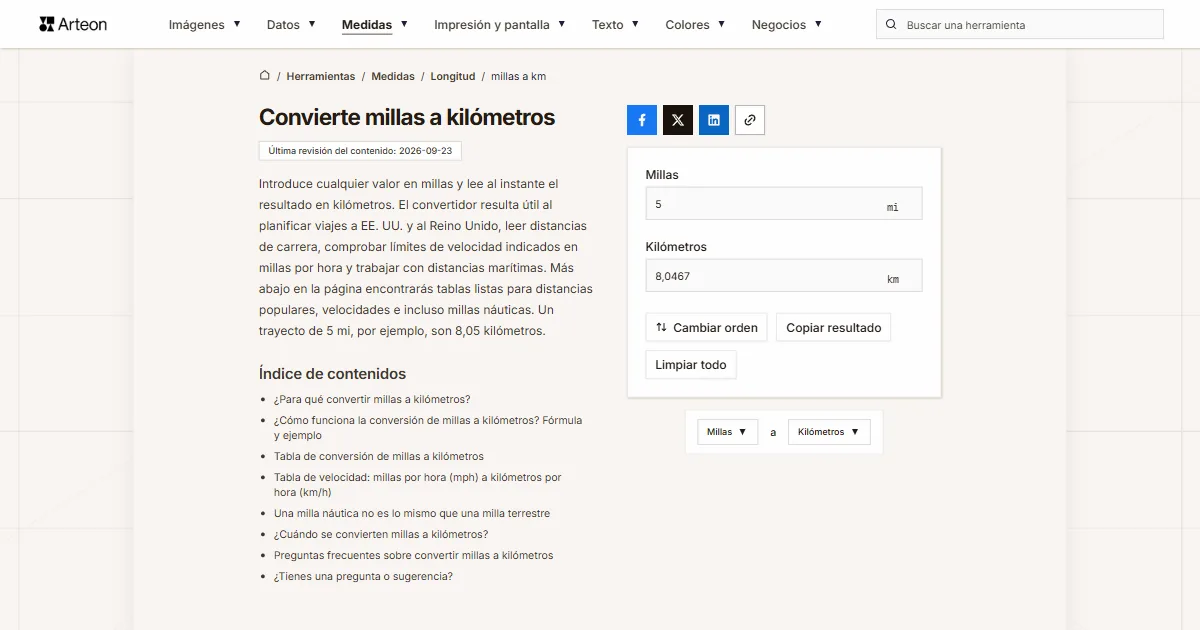Open 'Una milla náutica no es lo mismo' link
Image resolution: width=1200 pixels, height=630 pixels.
point(412,513)
